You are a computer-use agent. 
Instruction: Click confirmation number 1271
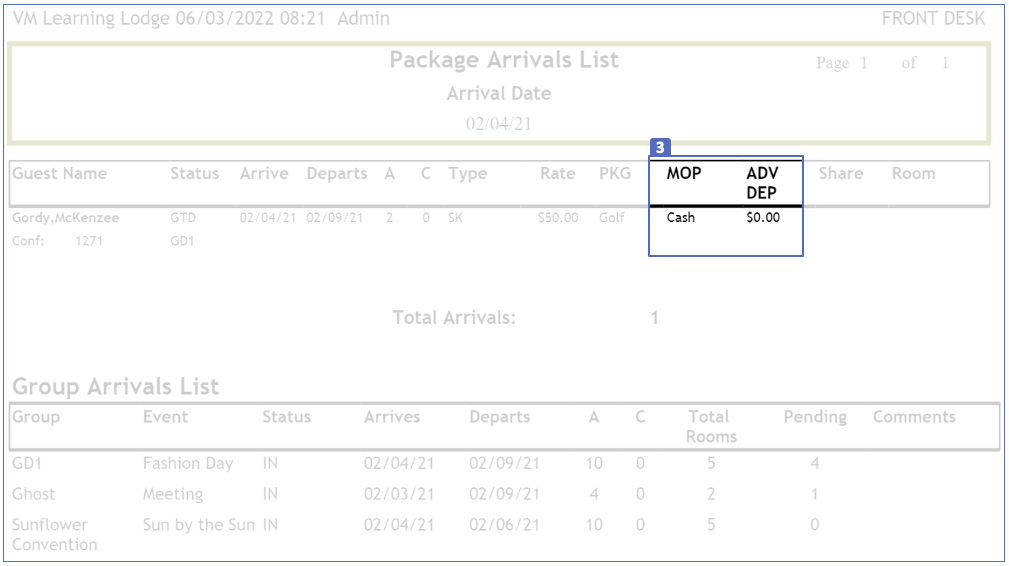(x=88, y=240)
